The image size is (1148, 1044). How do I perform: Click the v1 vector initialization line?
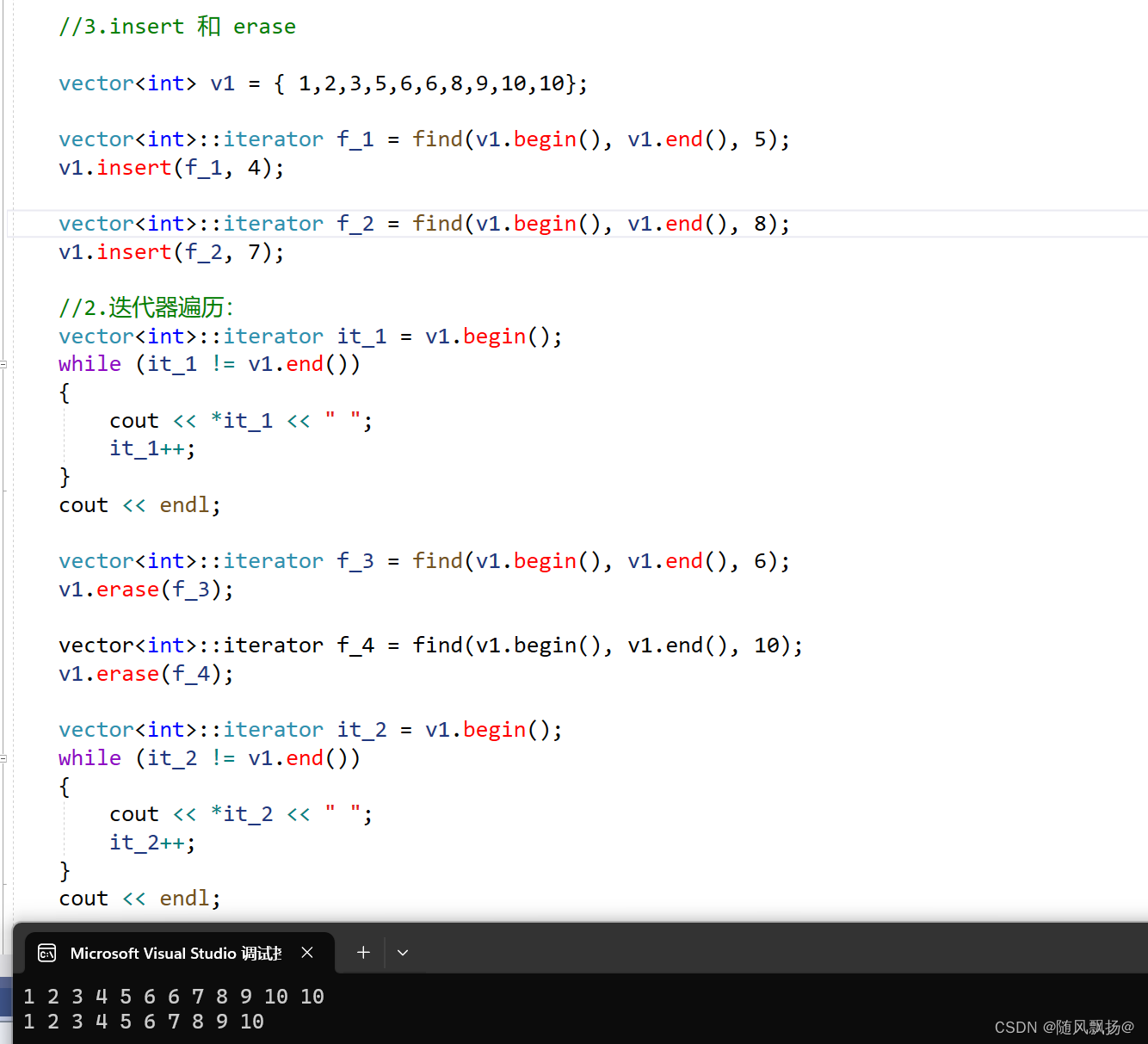click(324, 83)
